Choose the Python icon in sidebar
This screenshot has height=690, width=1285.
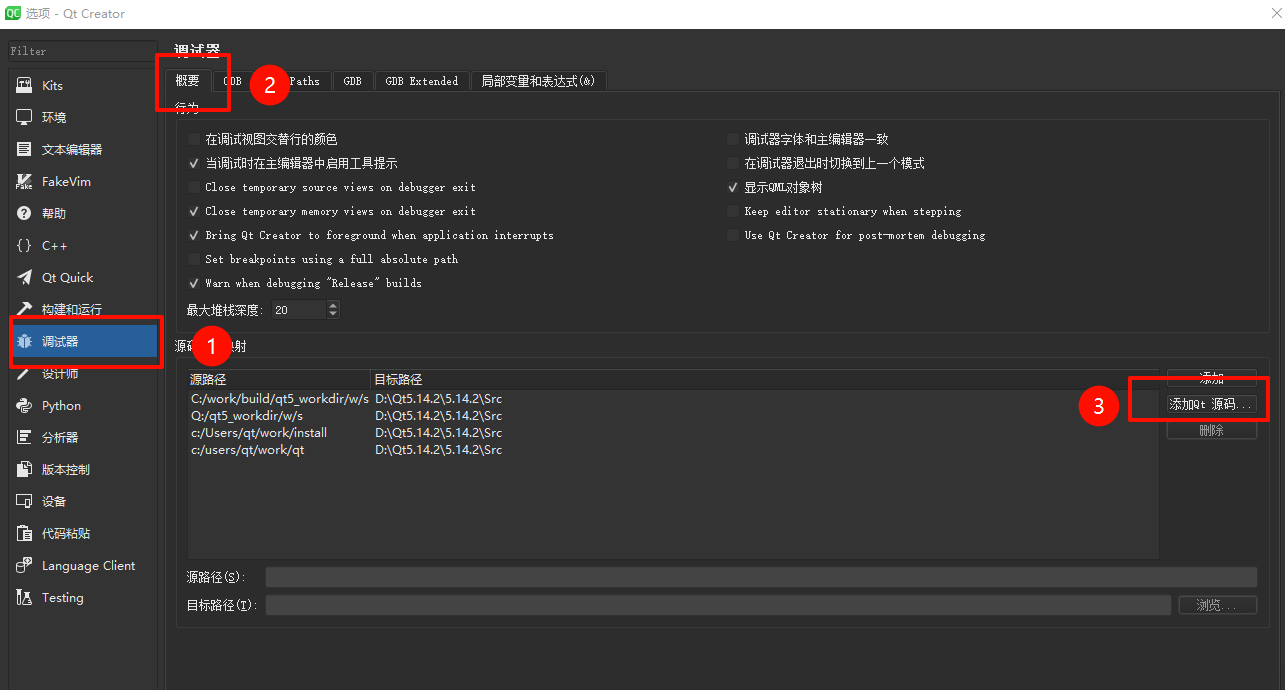24,406
